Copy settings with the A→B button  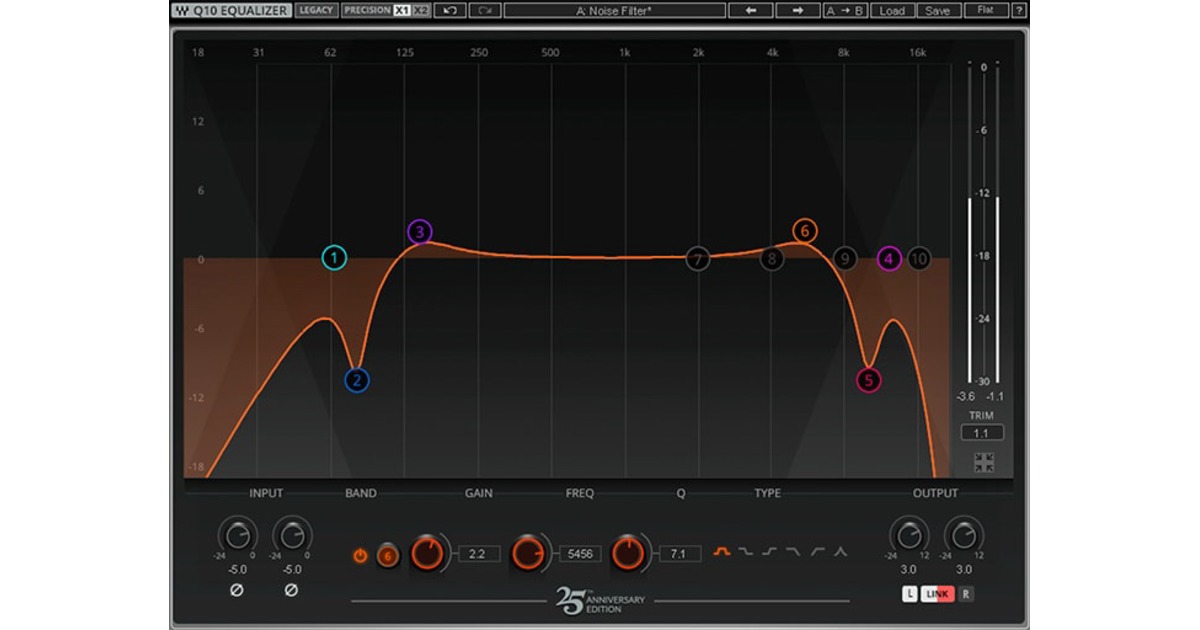pyautogui.click(x=844, y=10)
